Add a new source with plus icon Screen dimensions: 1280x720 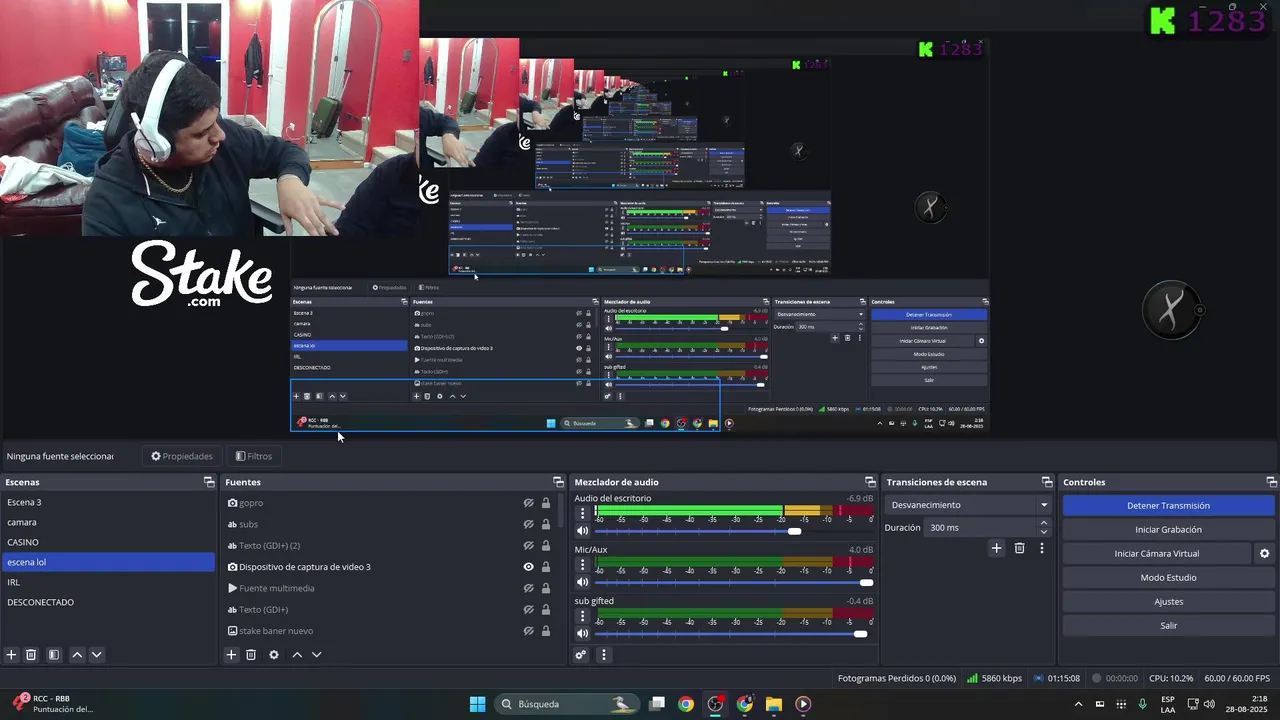pos(231,655)
